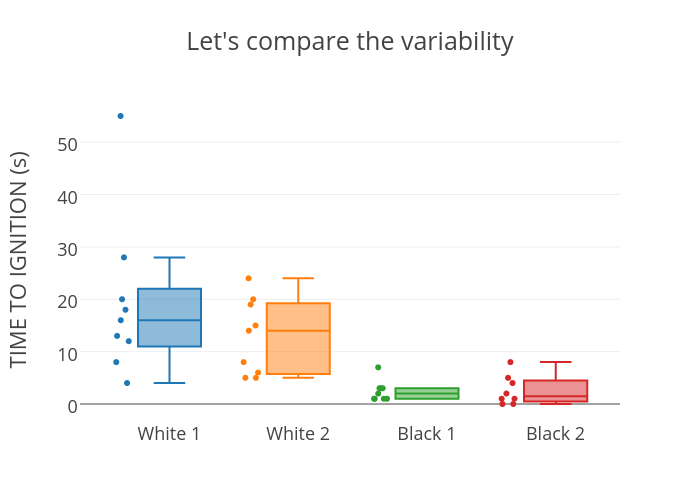Select the orange White 2 box

(x=298, y=338)
